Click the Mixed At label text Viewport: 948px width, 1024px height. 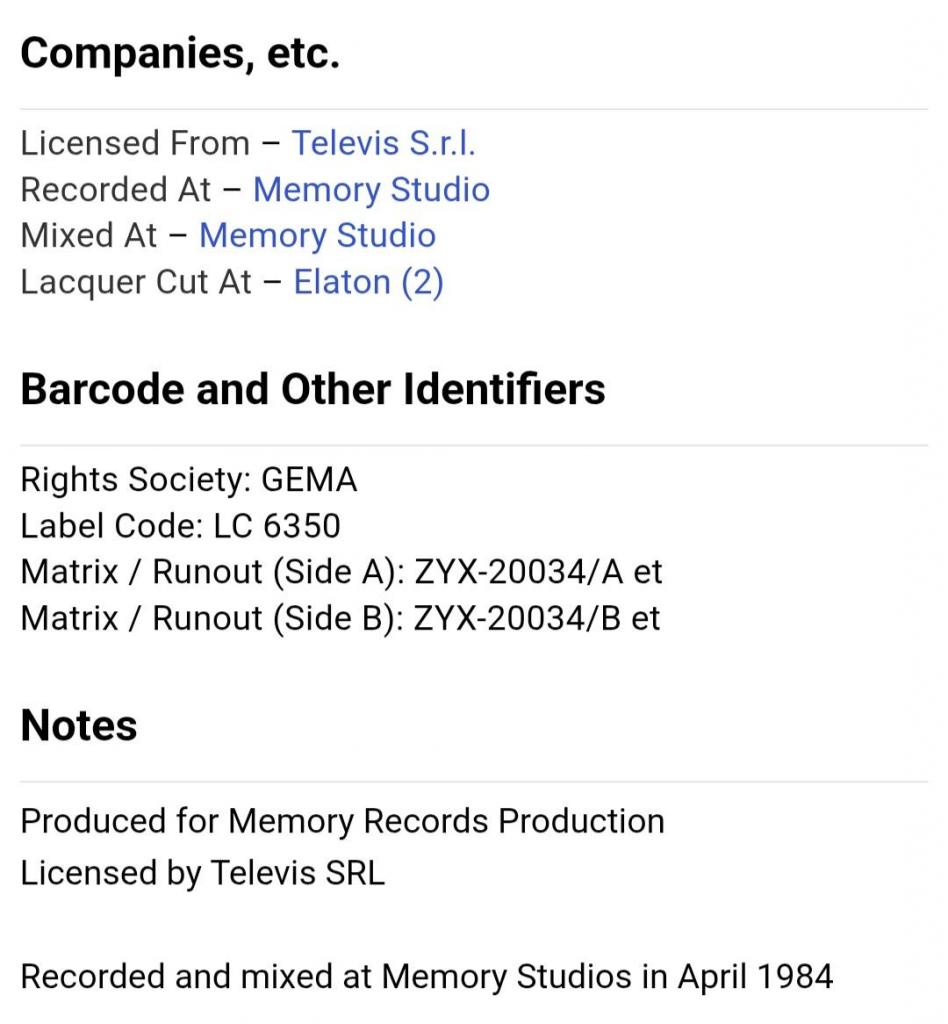89,236
